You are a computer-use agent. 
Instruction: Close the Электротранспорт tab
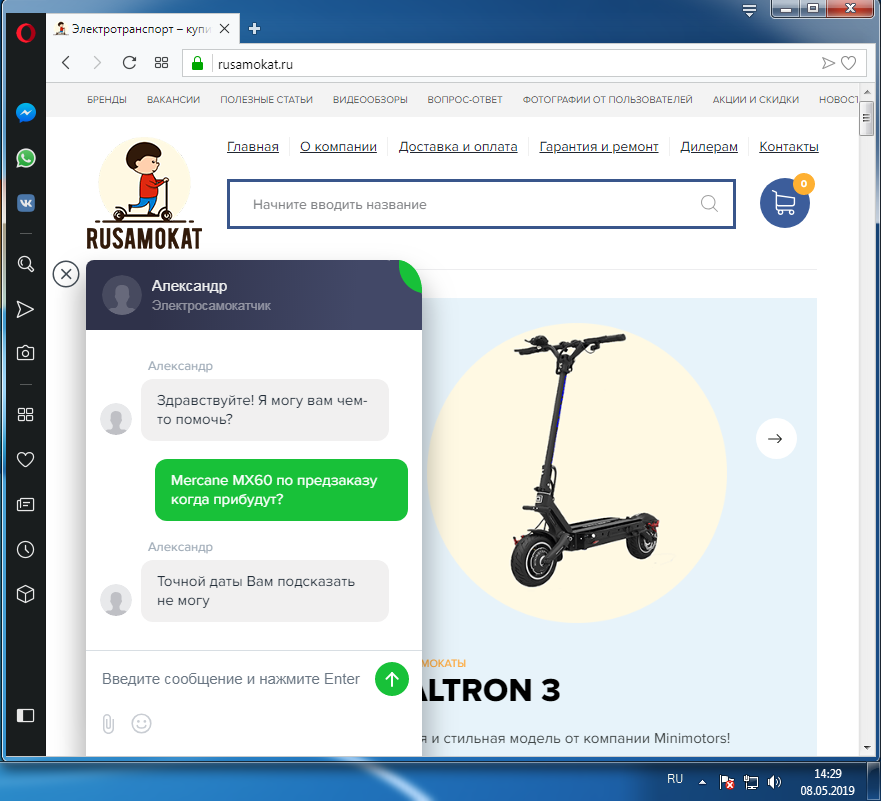point(224,29)
